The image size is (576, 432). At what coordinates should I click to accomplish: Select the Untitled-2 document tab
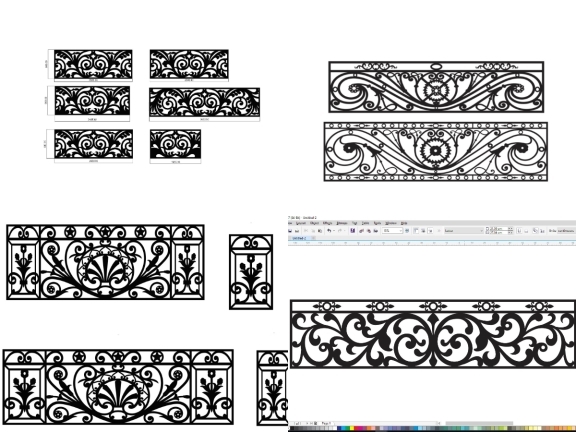(x=299, y=238)
